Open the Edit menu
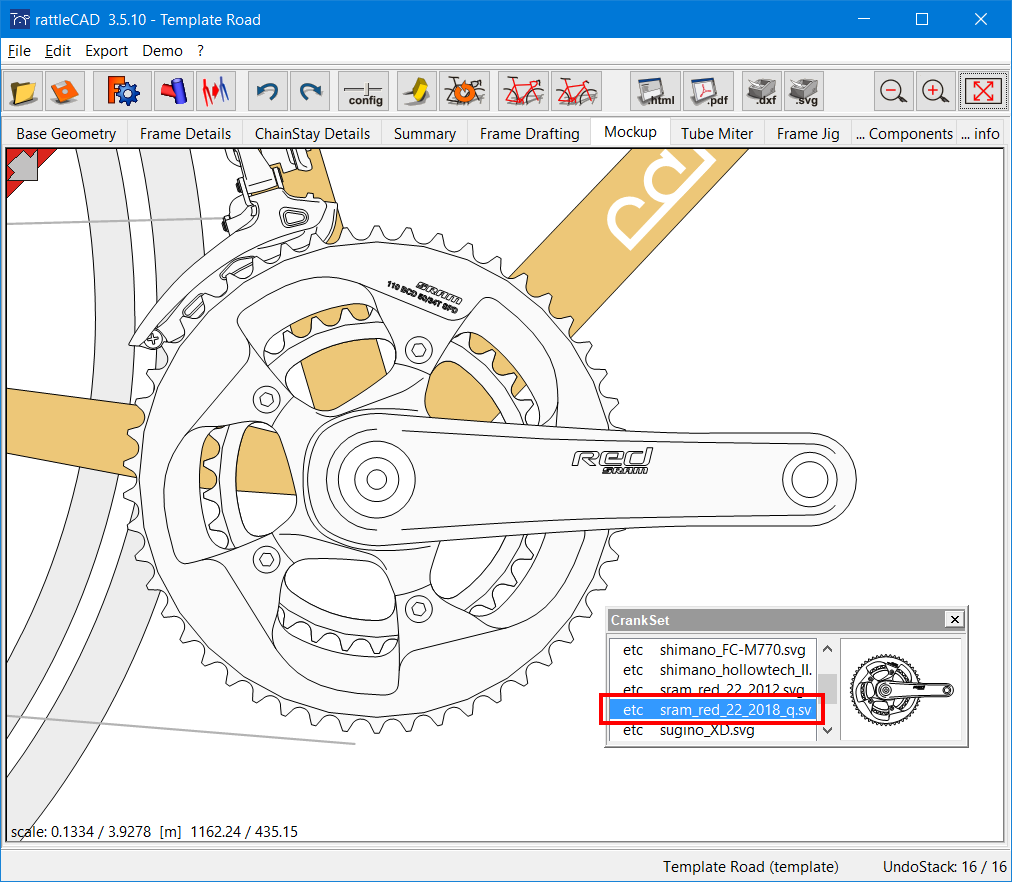The width and height of the screenshot is (1012, 882). [x=58, y=51]
